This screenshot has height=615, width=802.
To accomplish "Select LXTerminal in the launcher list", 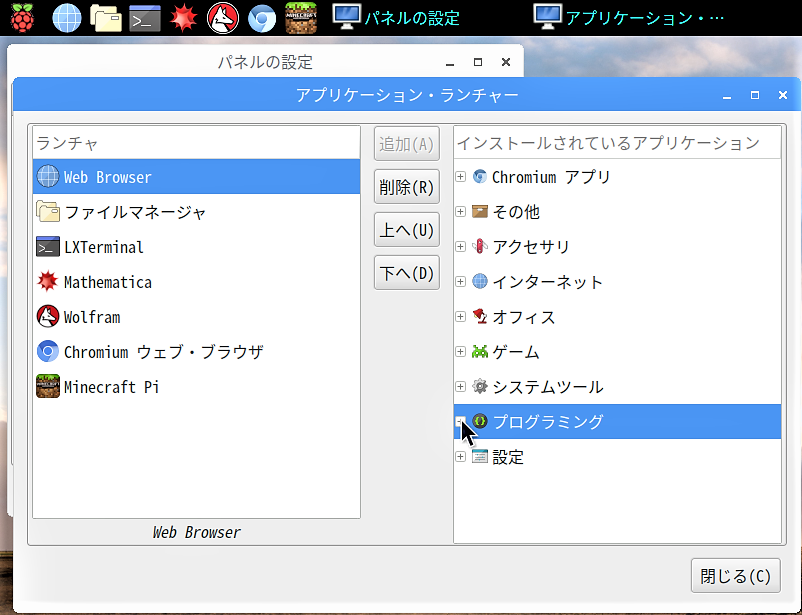I will [196, 247].
